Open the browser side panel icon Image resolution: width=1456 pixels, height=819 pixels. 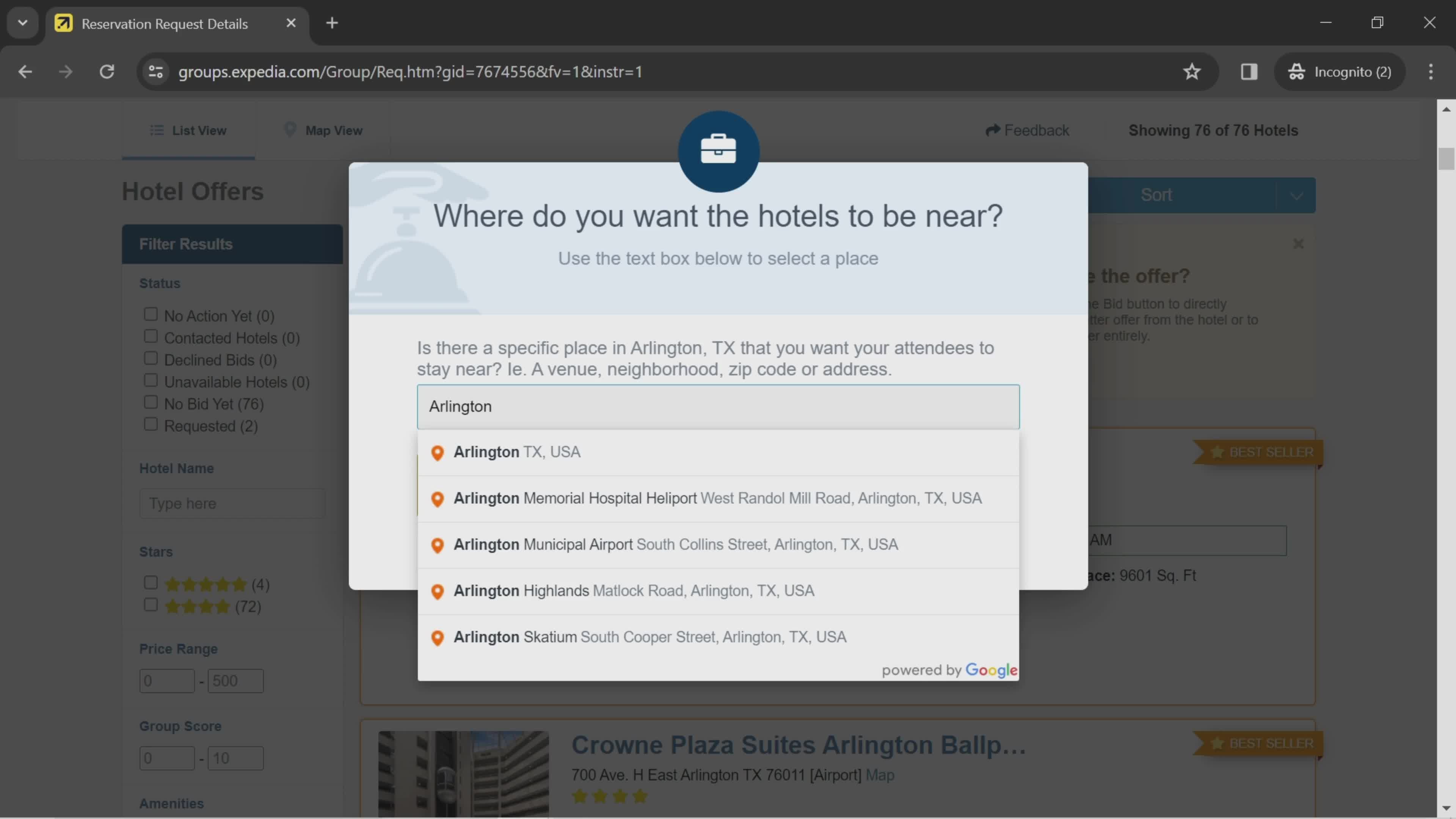1249,72
